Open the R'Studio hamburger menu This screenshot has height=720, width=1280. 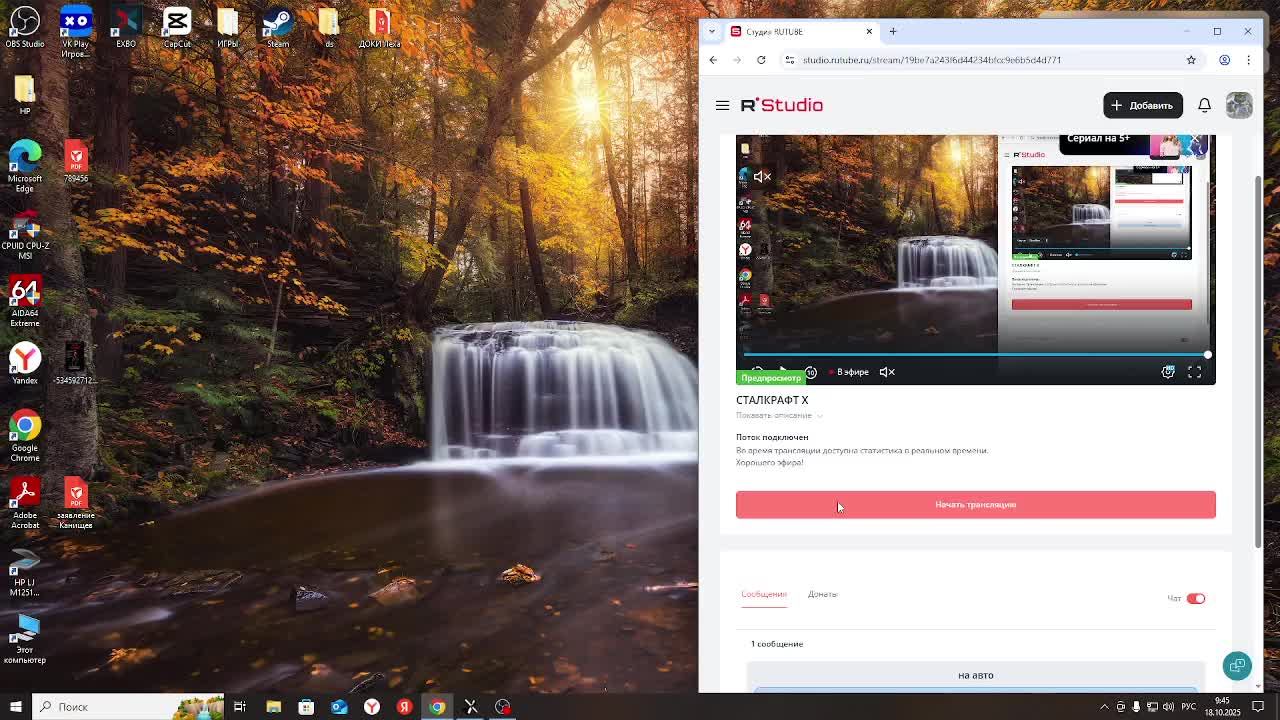(x=722, y=105)
